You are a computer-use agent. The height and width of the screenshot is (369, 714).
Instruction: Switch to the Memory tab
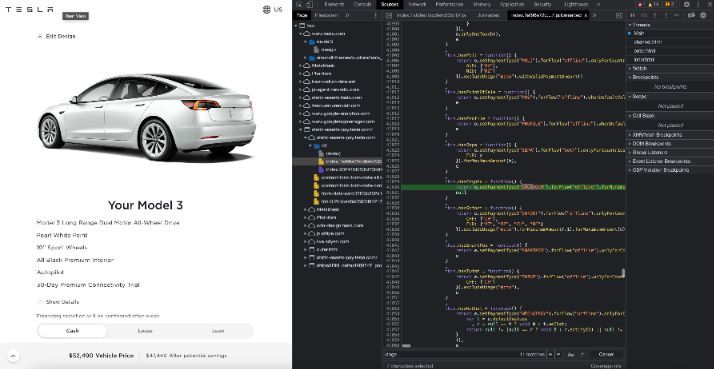[481, 4]
